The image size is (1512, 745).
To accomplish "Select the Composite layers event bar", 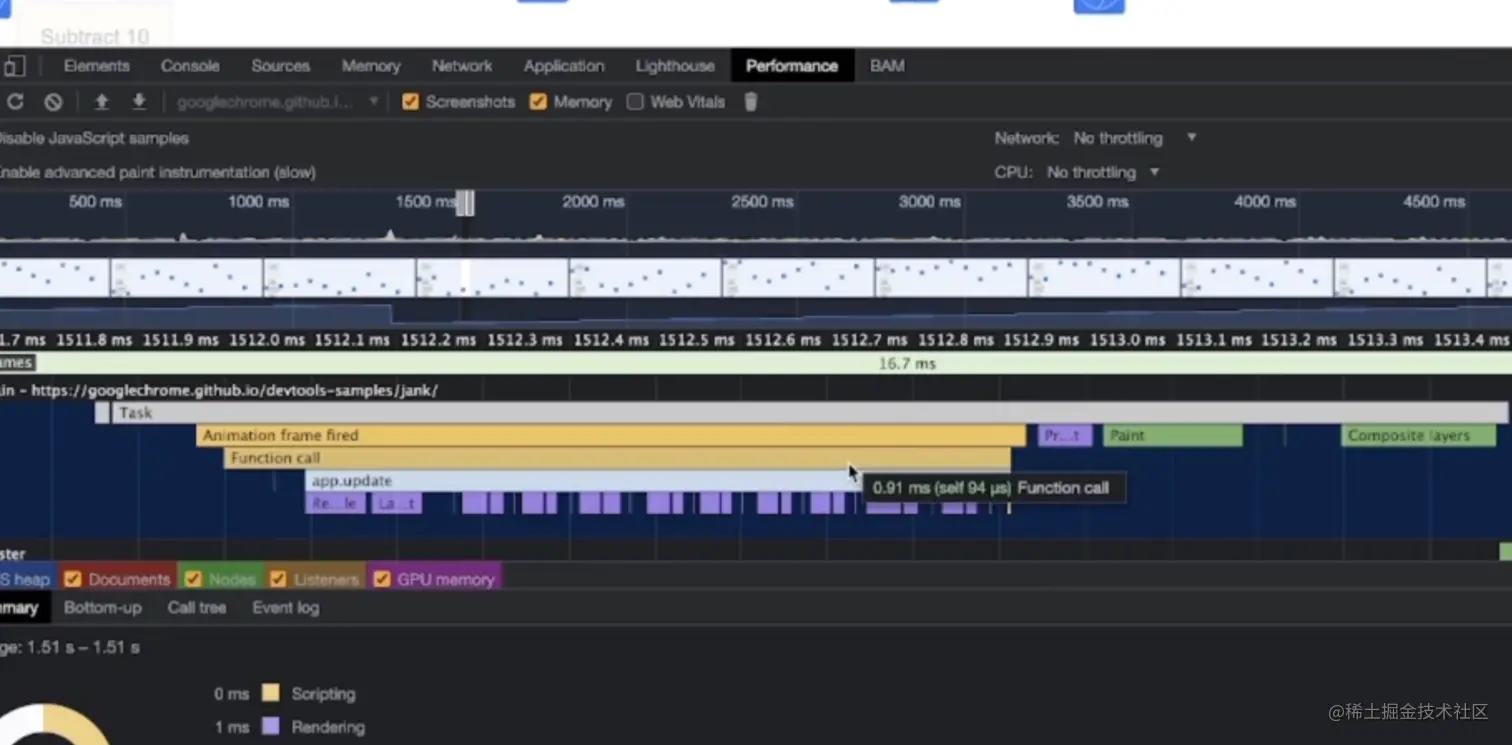I will (x=1418, y=436).
